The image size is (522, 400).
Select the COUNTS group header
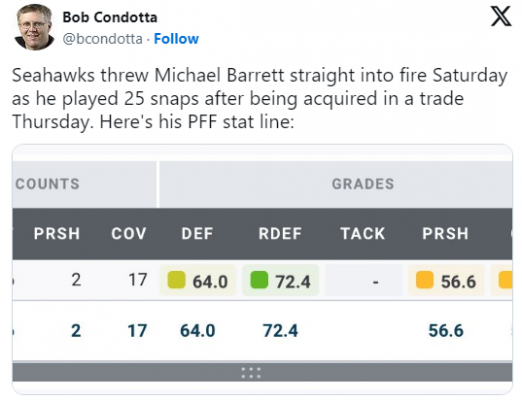[47, 184]
